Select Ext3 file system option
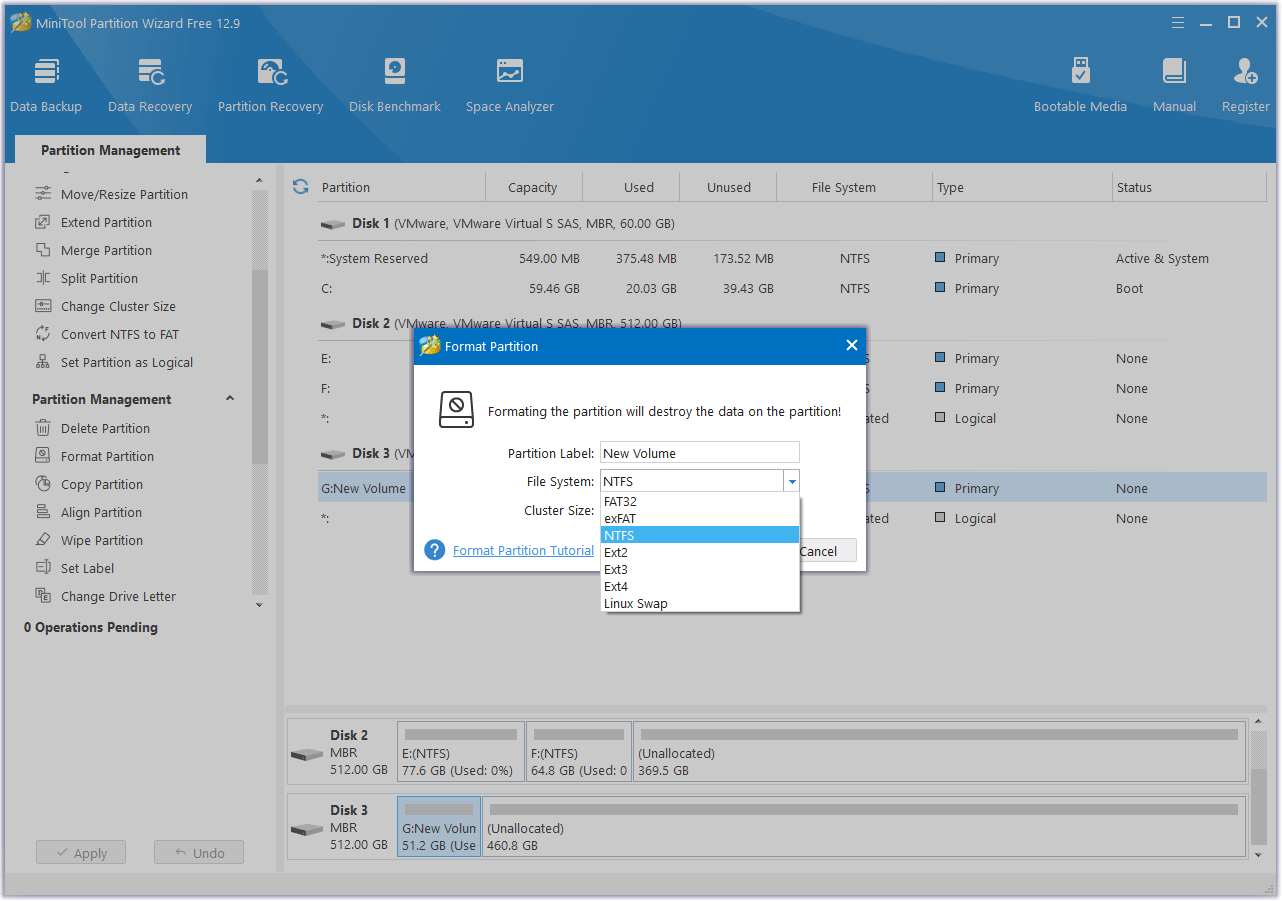The height and width of the screenshot is (901, 1282). pyautogui.click(x=700, y=569)
